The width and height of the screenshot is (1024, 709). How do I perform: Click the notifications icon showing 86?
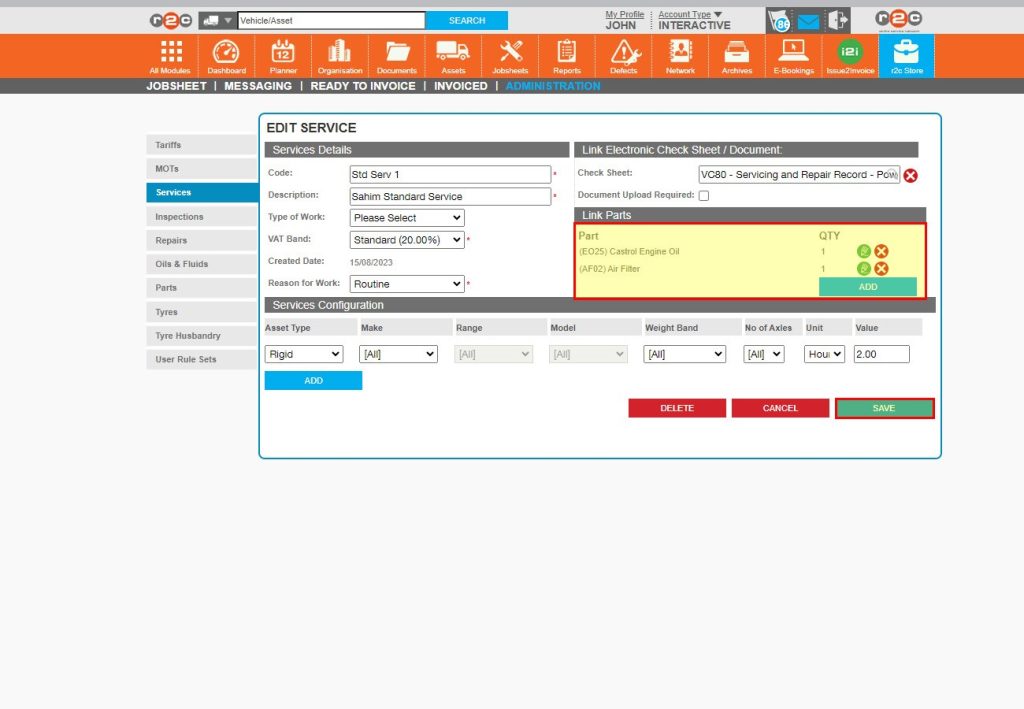(x=779, y=22)
